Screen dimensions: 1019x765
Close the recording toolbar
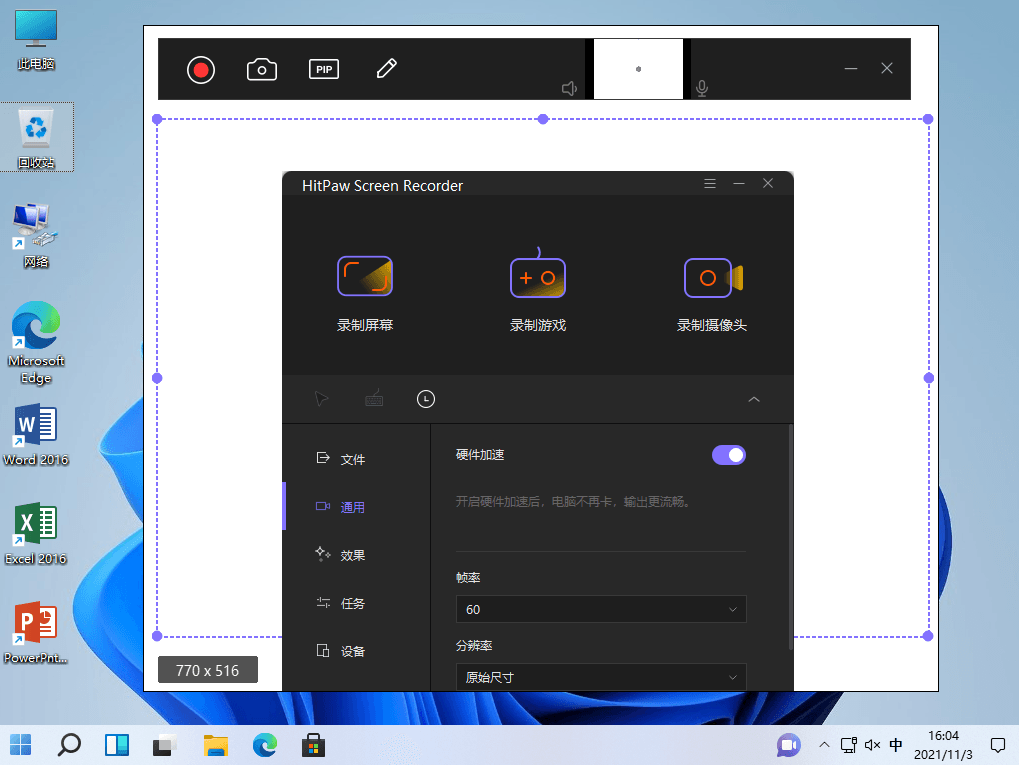[x=886, y=68]
